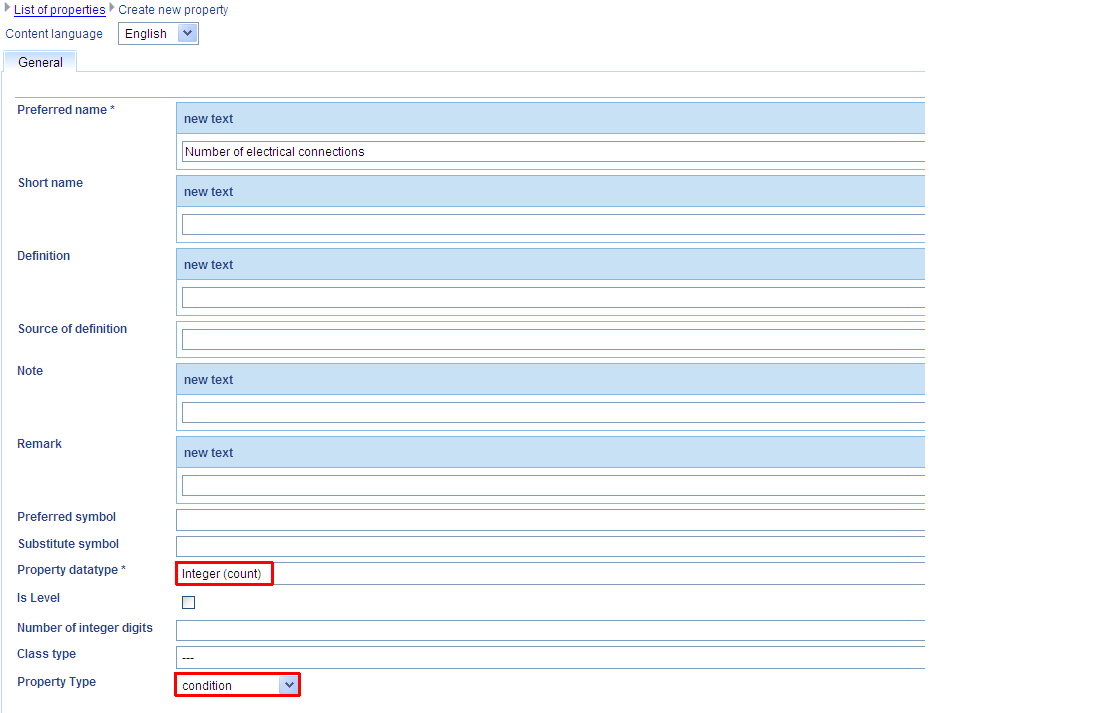Focus the Substitute symbol field

550,547
